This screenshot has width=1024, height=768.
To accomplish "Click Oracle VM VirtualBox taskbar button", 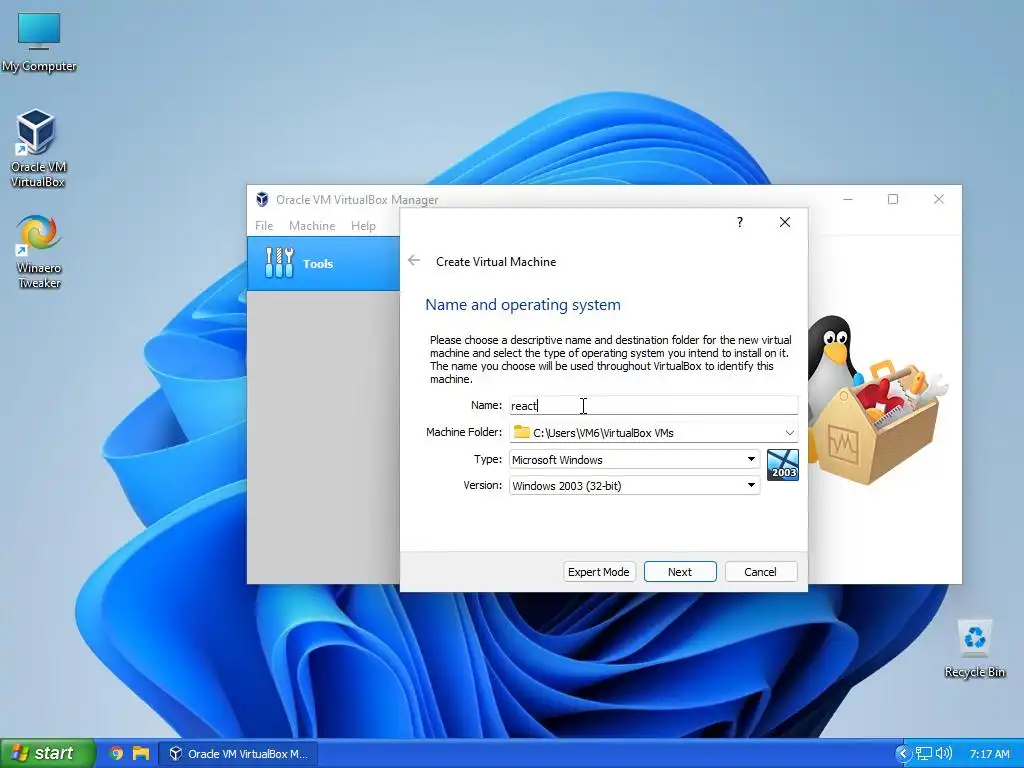I will tap(240, 753).
